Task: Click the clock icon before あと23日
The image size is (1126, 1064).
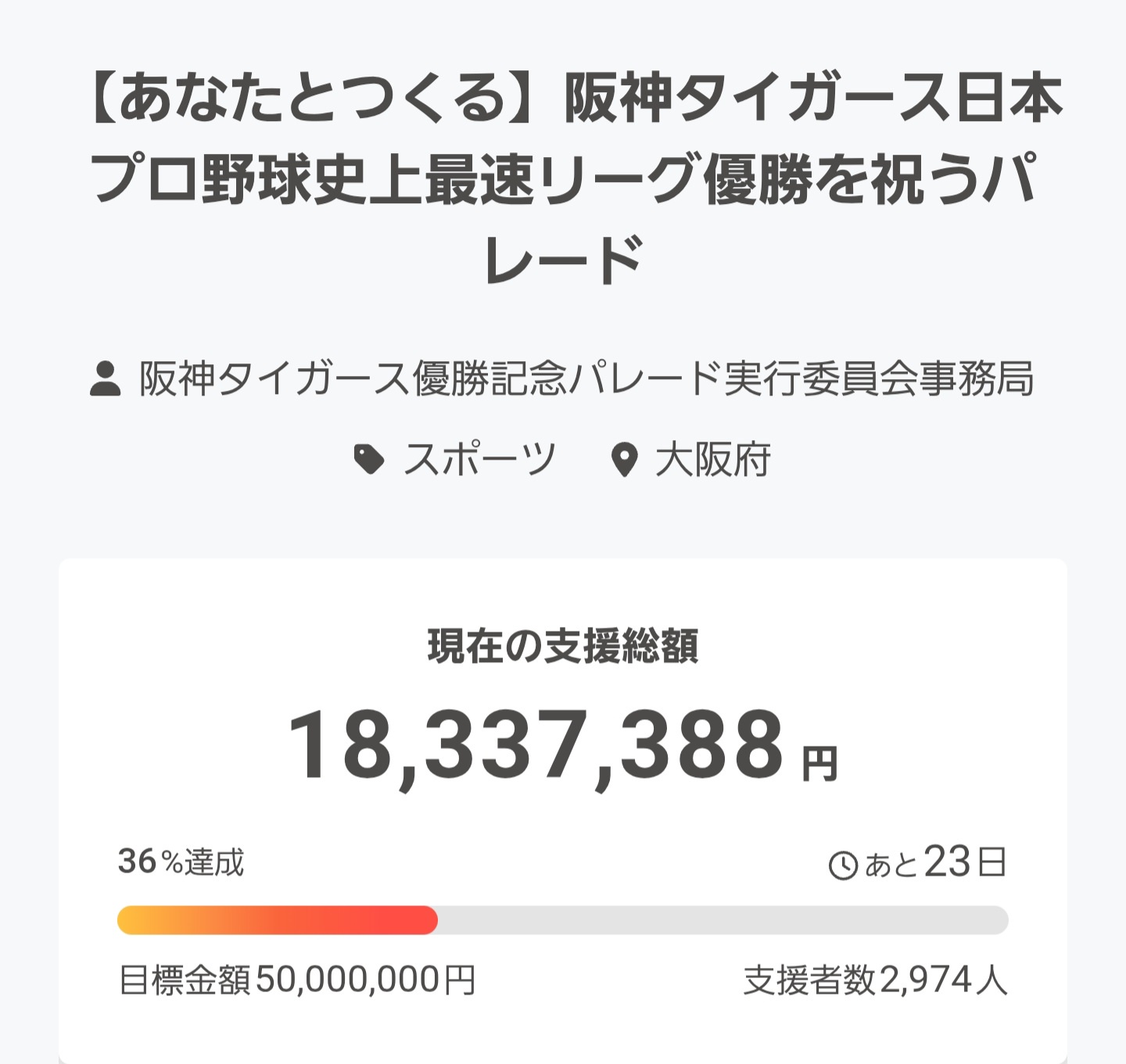Action: click(843, 865)
